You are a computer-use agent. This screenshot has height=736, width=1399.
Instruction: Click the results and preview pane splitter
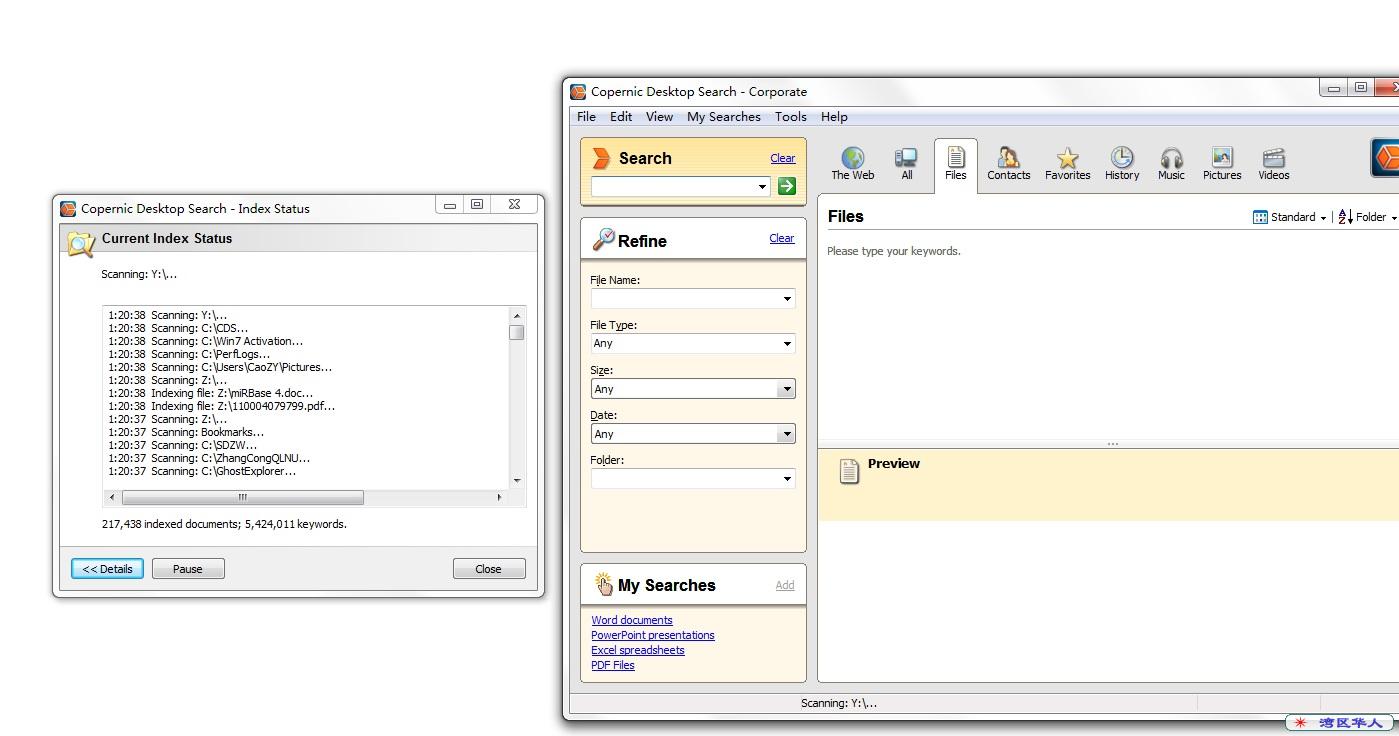1112,444
